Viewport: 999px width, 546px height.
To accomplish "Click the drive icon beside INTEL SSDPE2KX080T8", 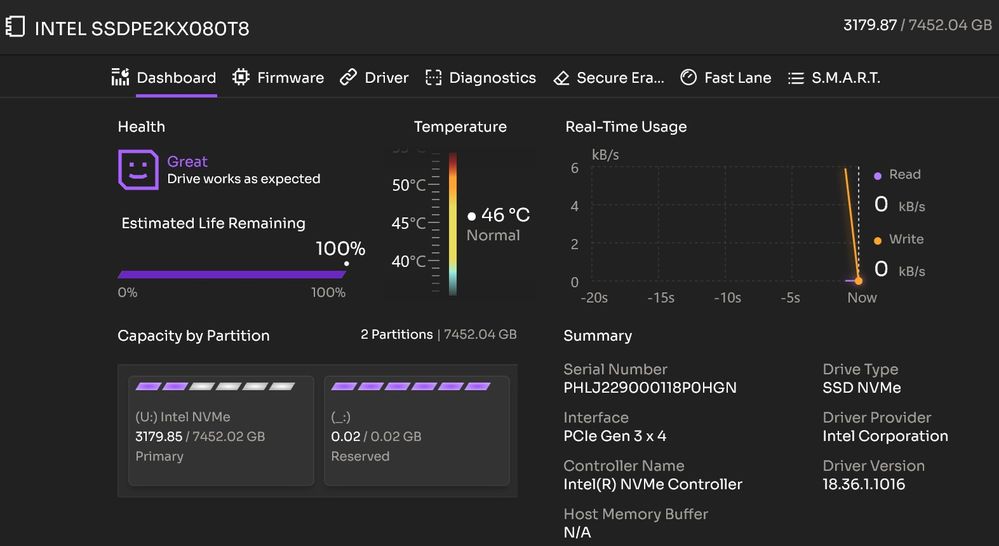I will 15,27.
